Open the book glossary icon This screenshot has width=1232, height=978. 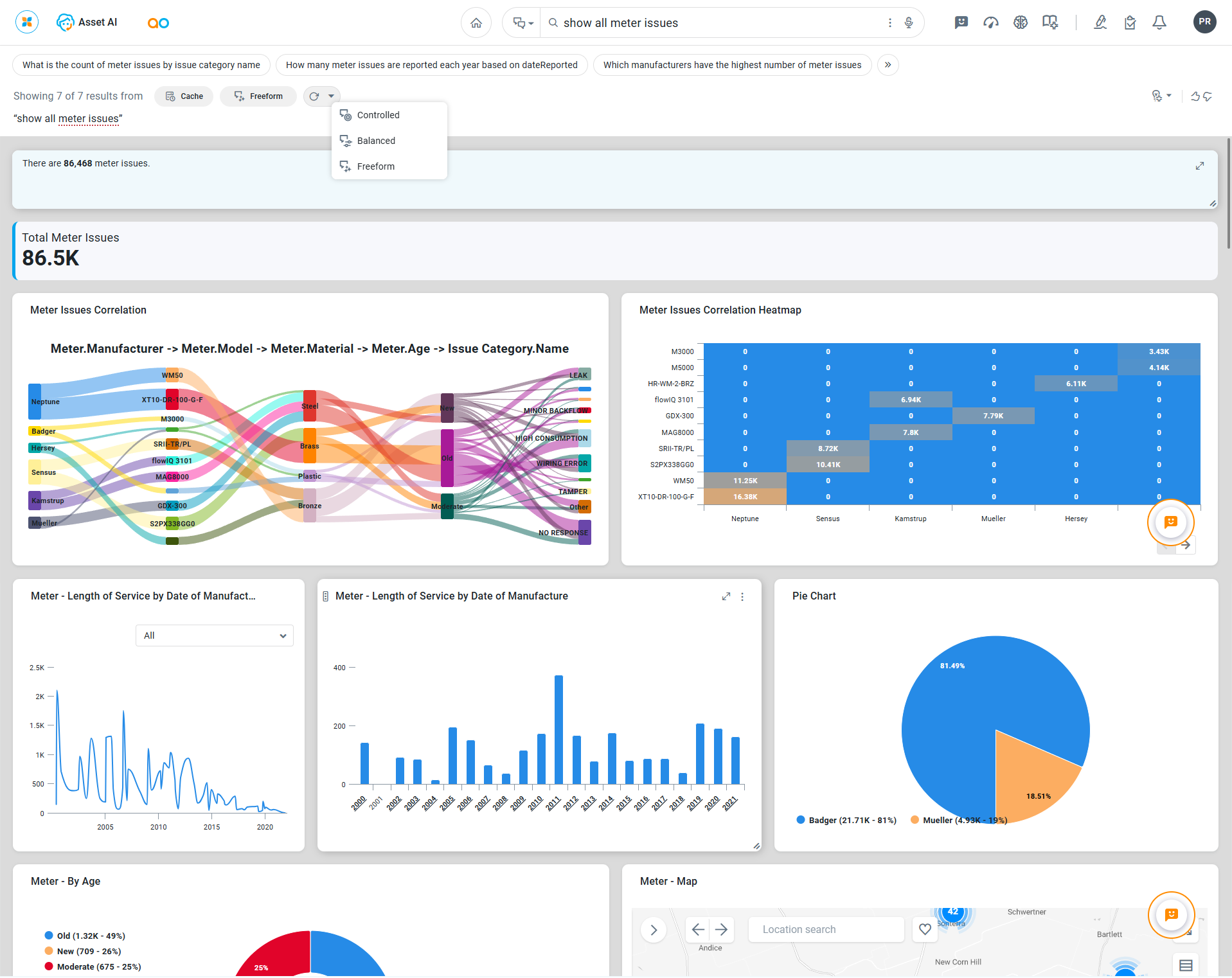click(1050, 23)
